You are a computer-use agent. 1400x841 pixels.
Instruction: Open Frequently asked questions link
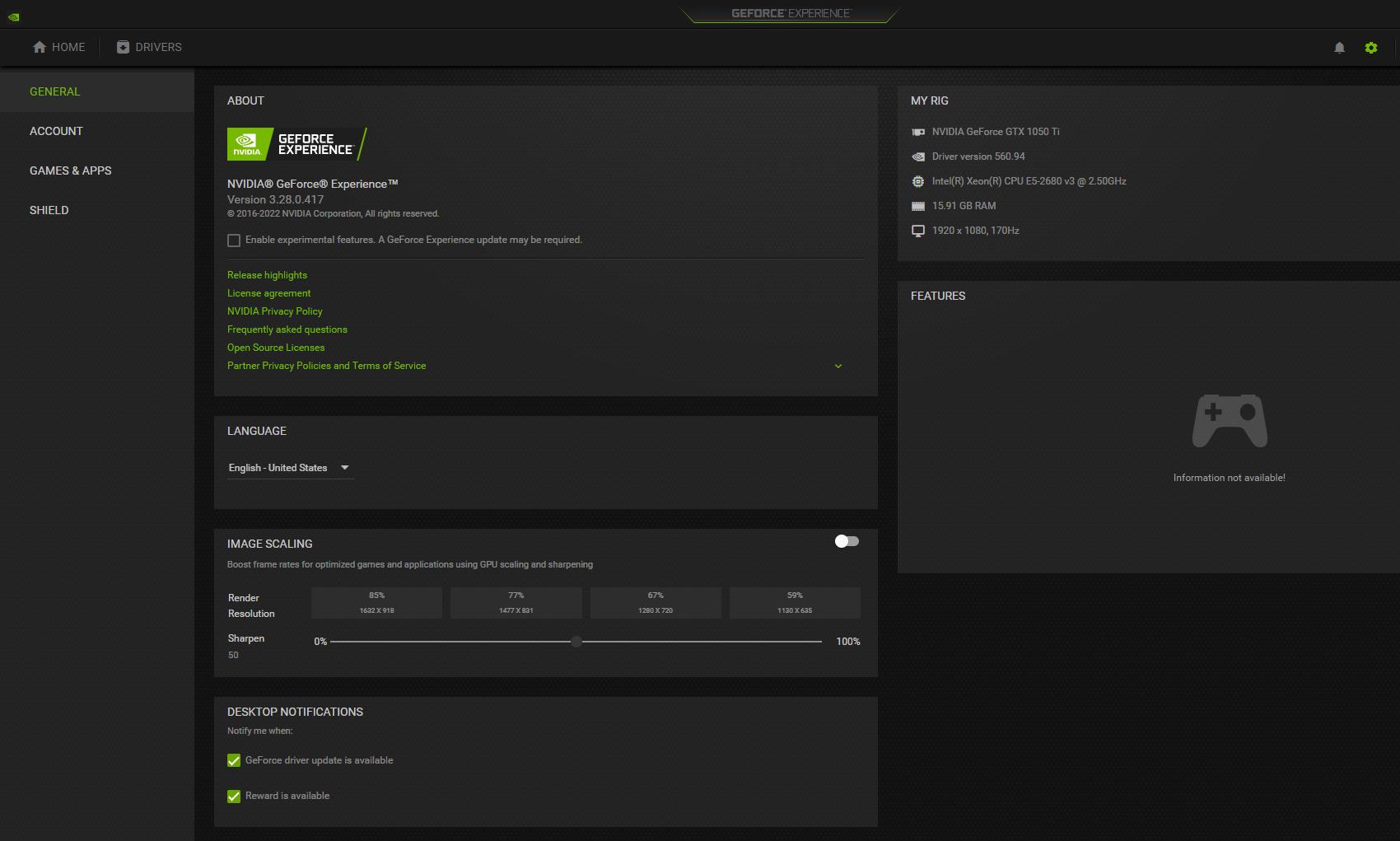[x=287, y=329]
